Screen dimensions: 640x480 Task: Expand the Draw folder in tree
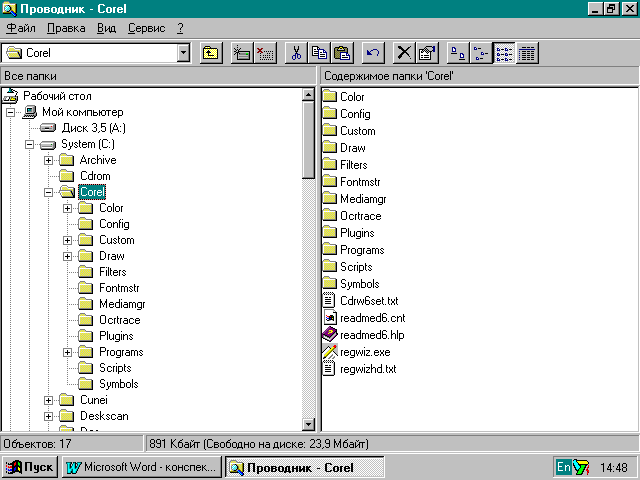[x=67, y=256]
